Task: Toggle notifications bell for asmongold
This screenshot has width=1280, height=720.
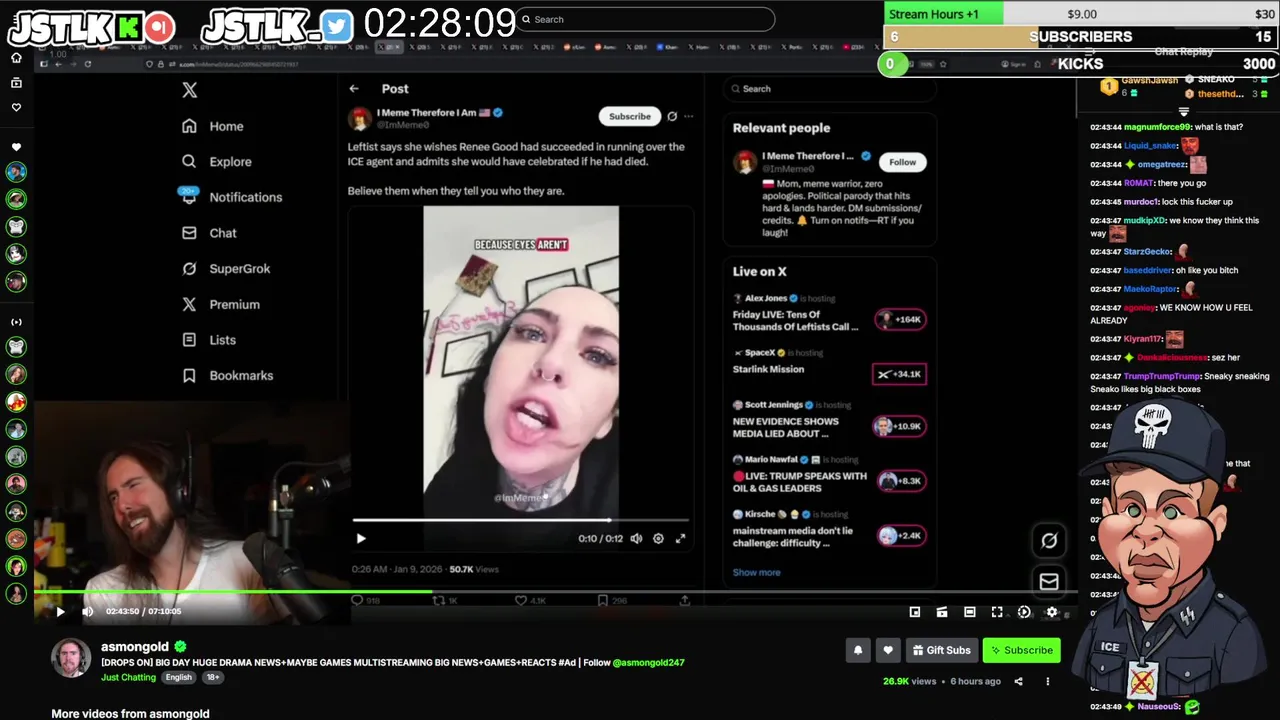Action: [x=858, y=650]
